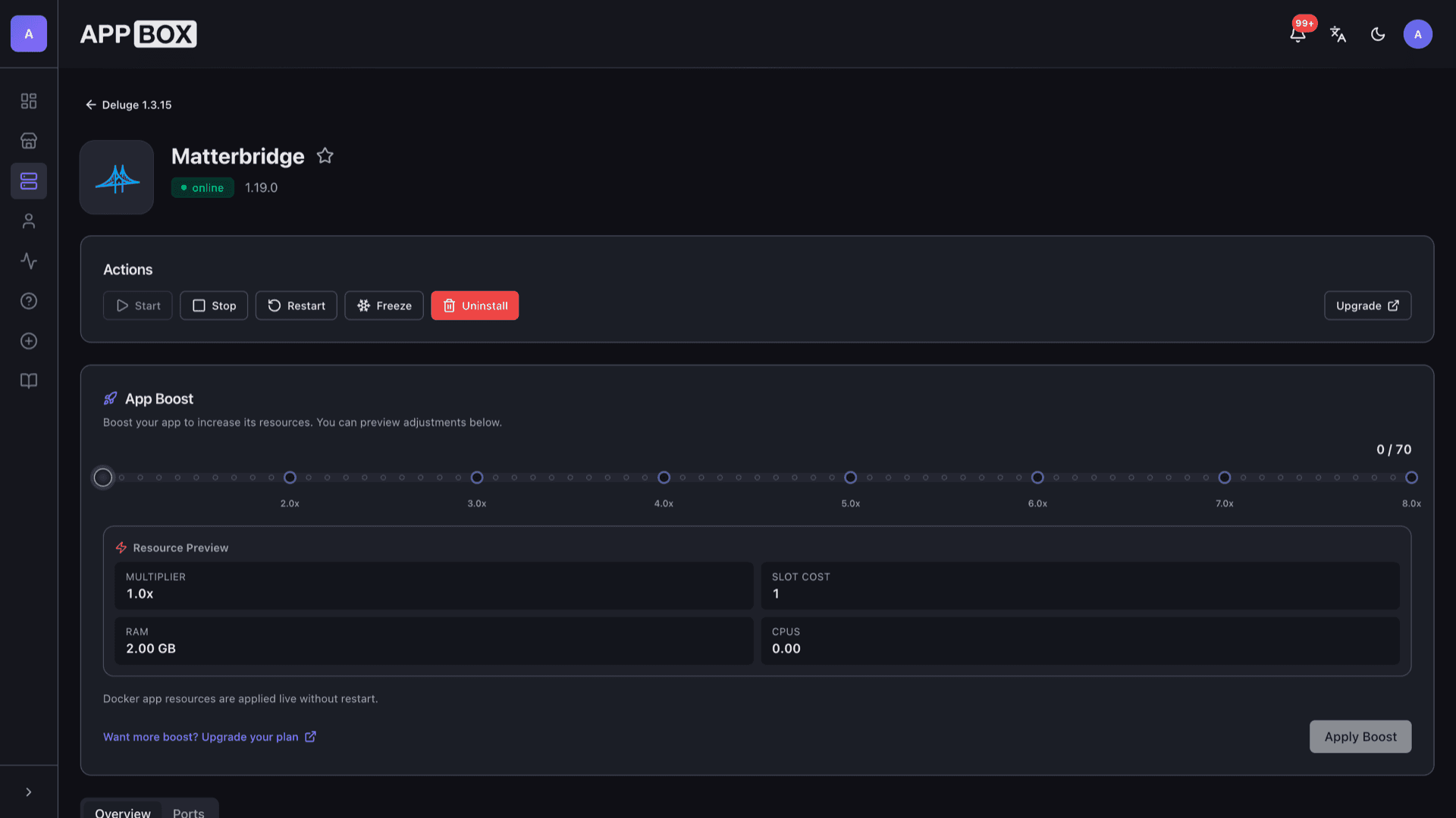Open the help question mark icon
The height and width of the screenshot is (818, 1456).
coord(29,301)
